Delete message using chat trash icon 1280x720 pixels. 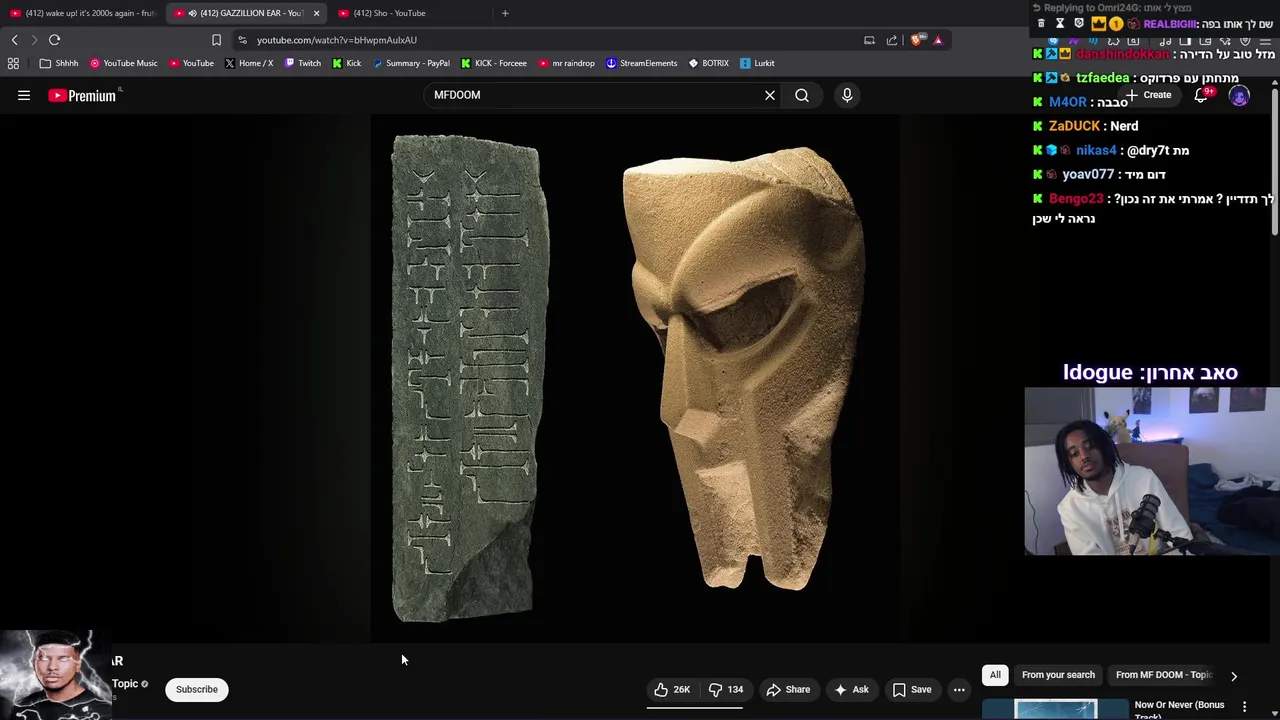pyautogui.click(x=1041, y=24)
